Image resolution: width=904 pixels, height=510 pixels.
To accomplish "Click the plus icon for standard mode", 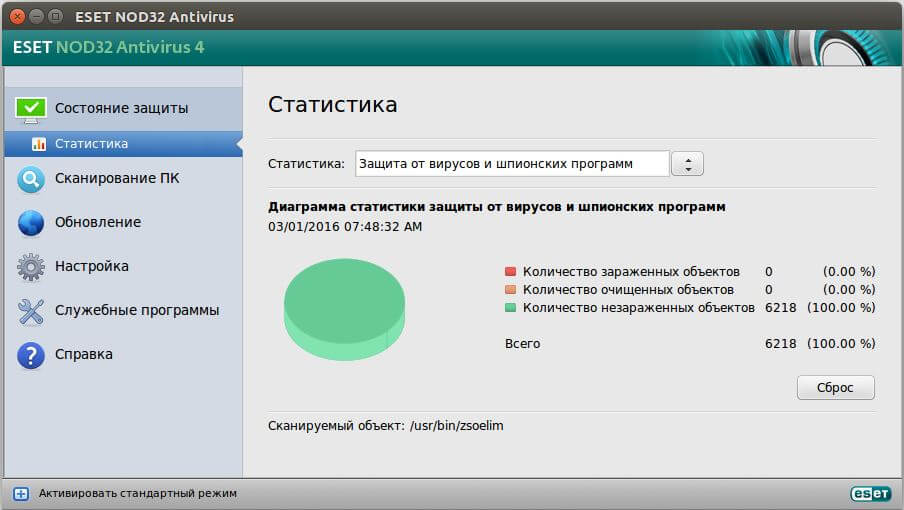I will (21, 494).
